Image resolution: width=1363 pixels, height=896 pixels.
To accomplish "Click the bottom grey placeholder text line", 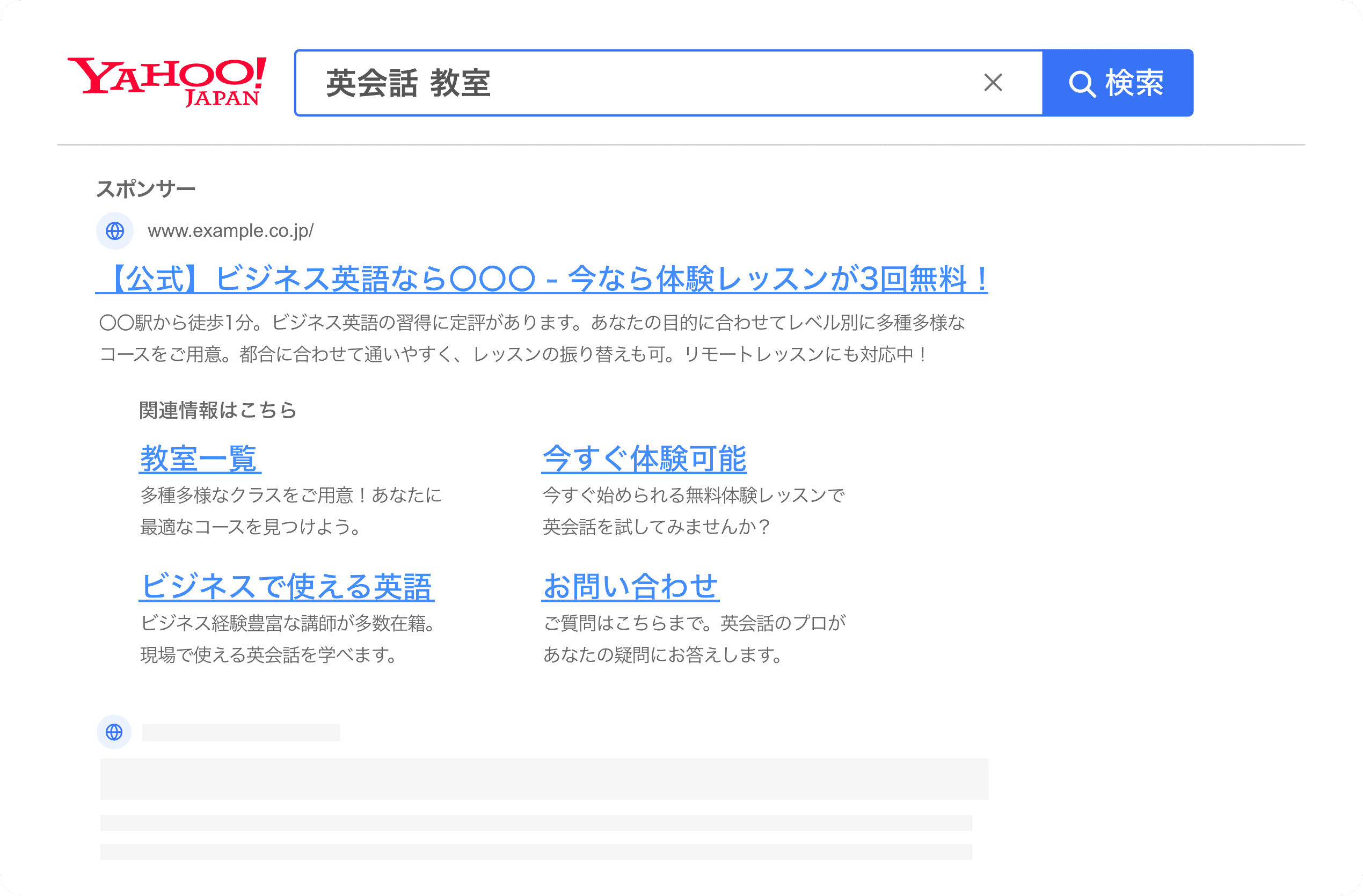I will [536, 852].
